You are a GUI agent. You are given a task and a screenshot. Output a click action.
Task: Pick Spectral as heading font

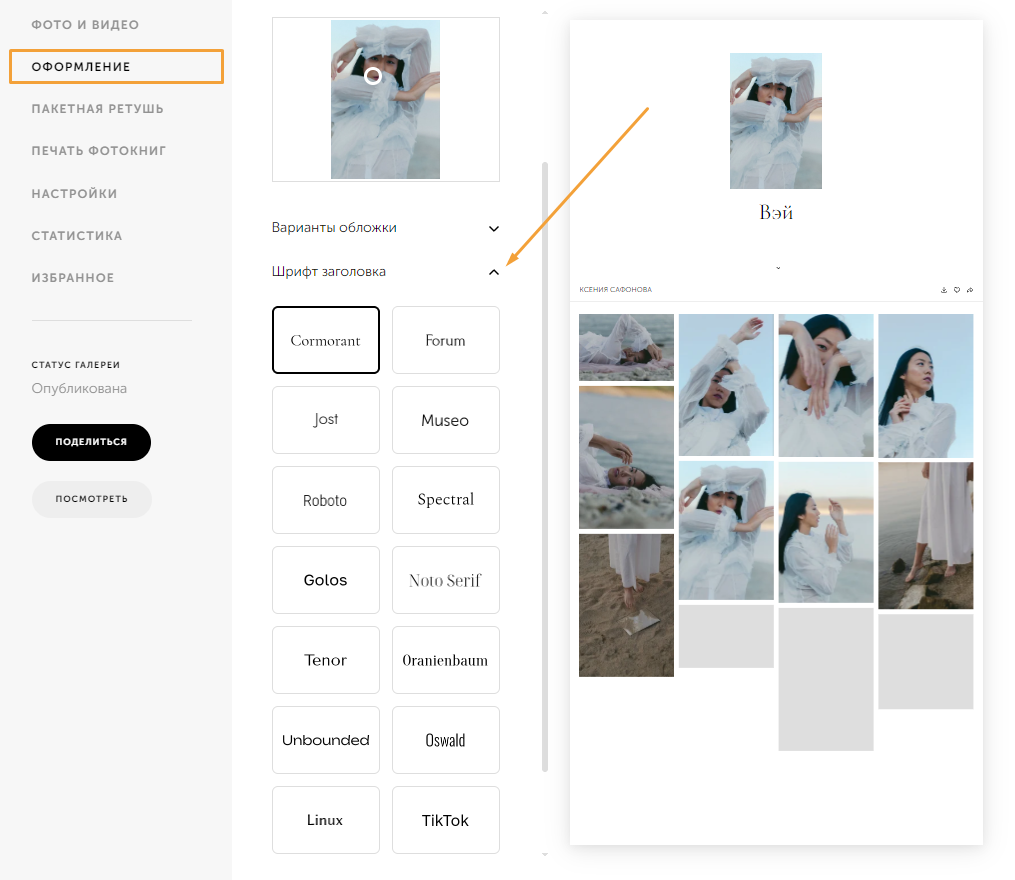coord(446,500)
